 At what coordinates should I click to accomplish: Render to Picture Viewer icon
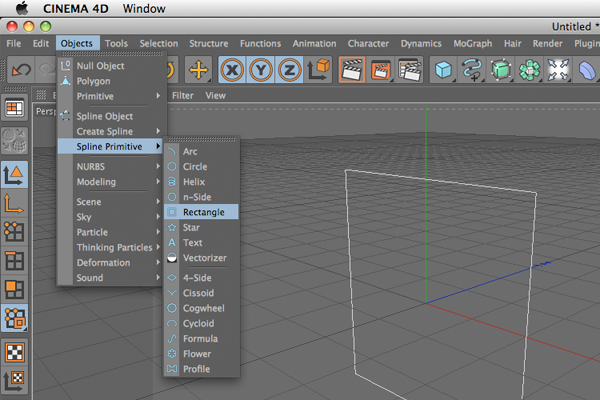coord(380,70)
